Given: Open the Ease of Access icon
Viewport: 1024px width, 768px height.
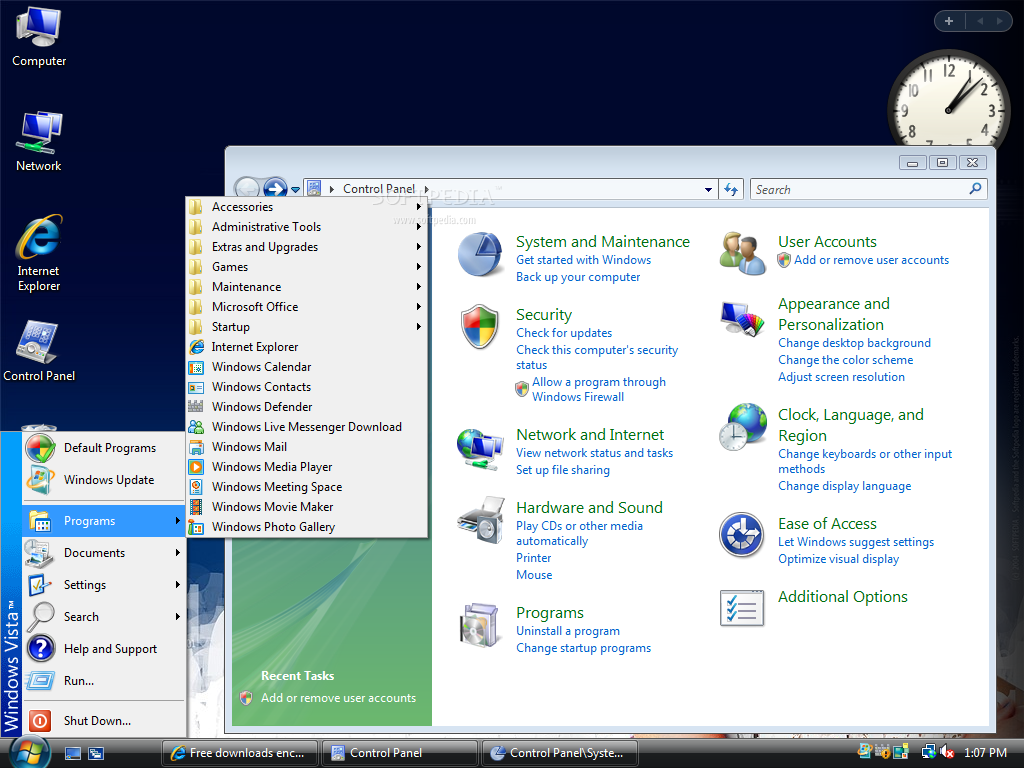Looking at the screenshot, I should tap(742, 535).
